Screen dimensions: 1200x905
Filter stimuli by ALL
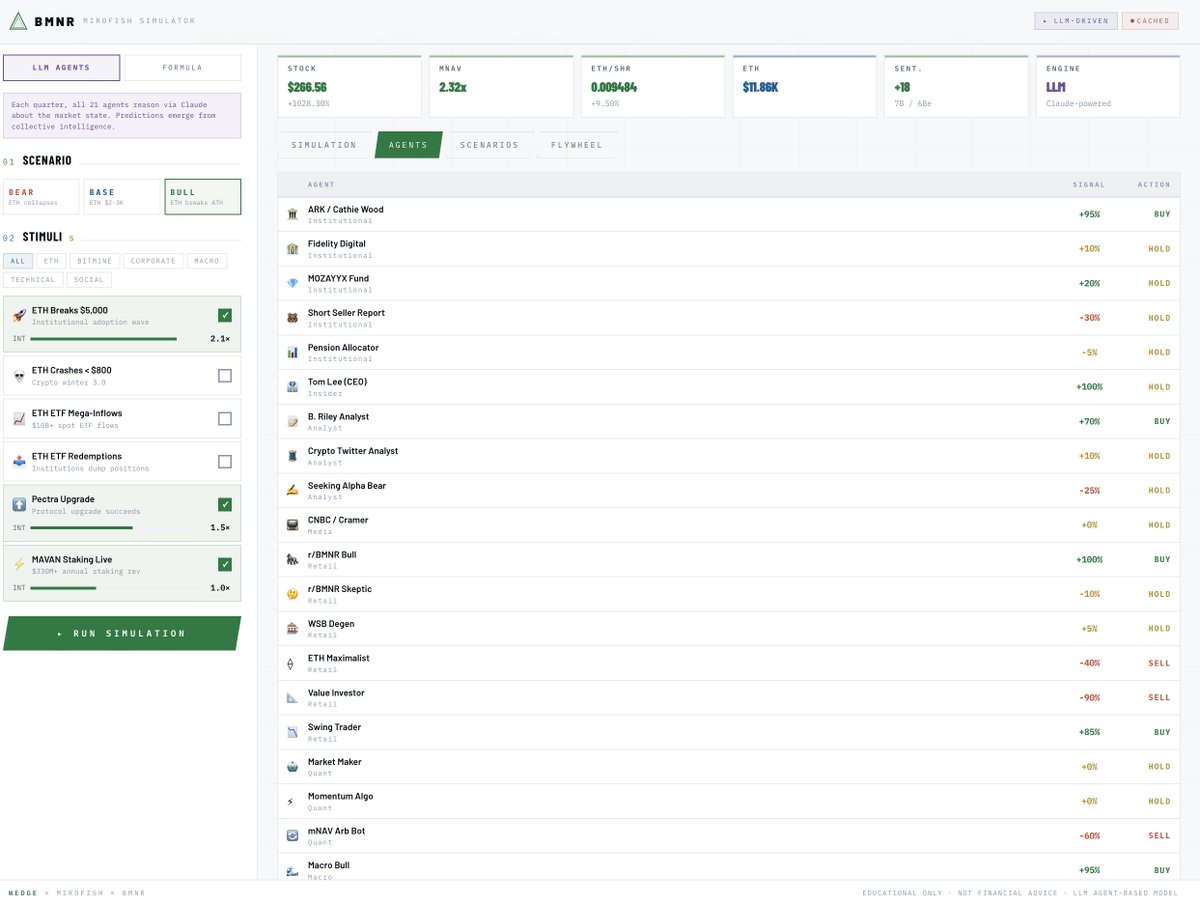pyautogui.click(x=18, y=261)
